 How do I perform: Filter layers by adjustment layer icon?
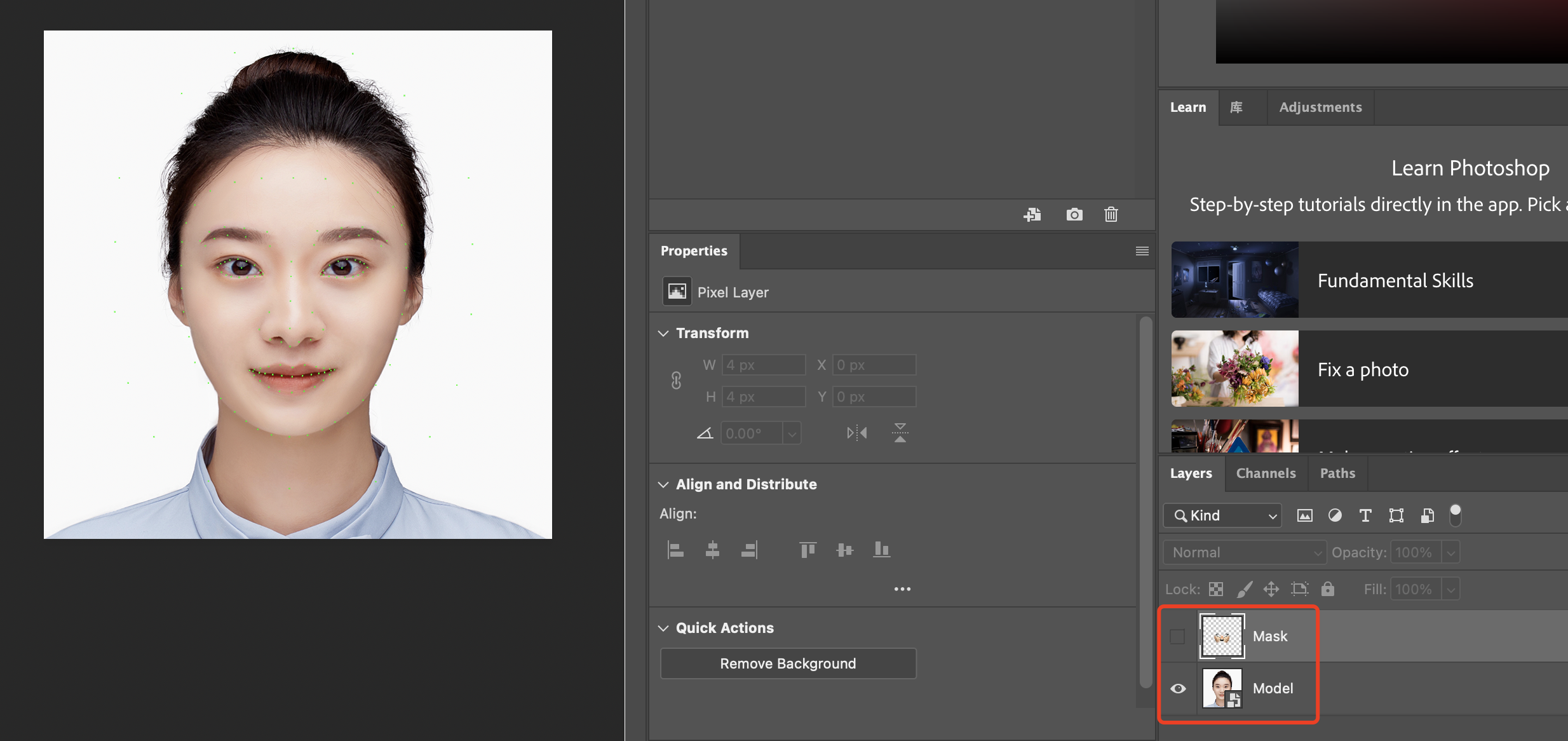(x=1335, y=515)
